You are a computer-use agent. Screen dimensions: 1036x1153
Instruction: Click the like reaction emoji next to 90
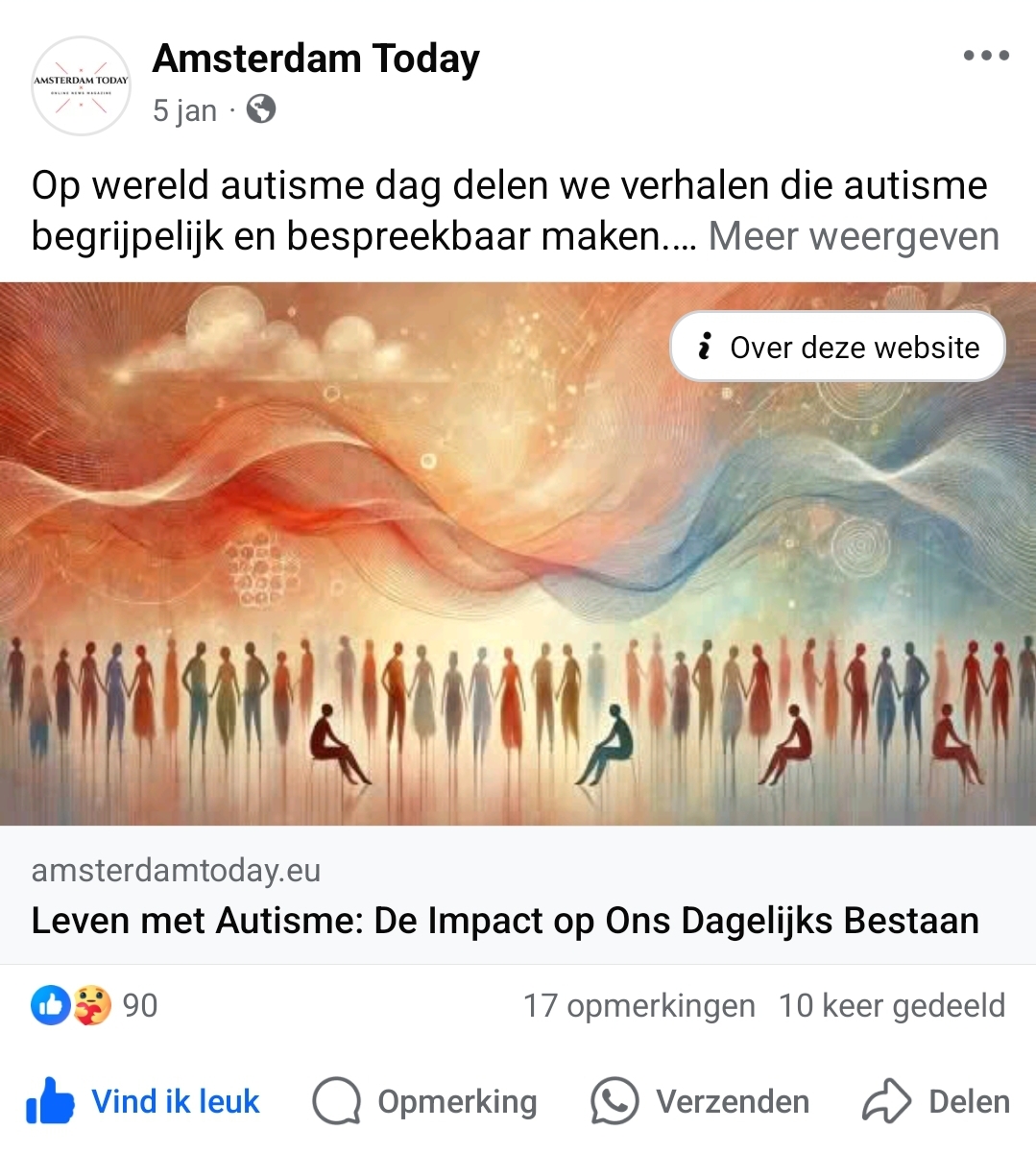tap(51, 1005)
